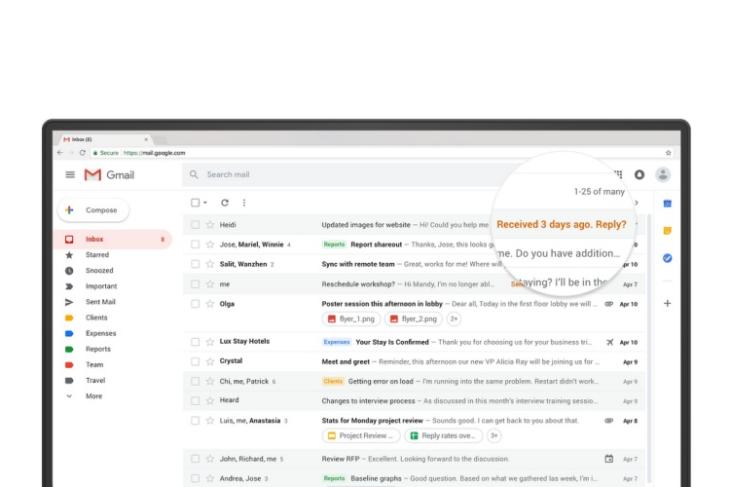This screenshot has width=730, height=487.
Task: Open the Clients label
Action: 96,318
